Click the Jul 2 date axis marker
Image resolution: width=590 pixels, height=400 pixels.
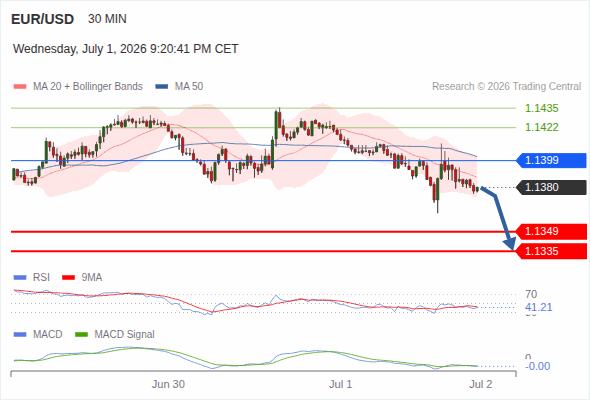coord(481,384)
